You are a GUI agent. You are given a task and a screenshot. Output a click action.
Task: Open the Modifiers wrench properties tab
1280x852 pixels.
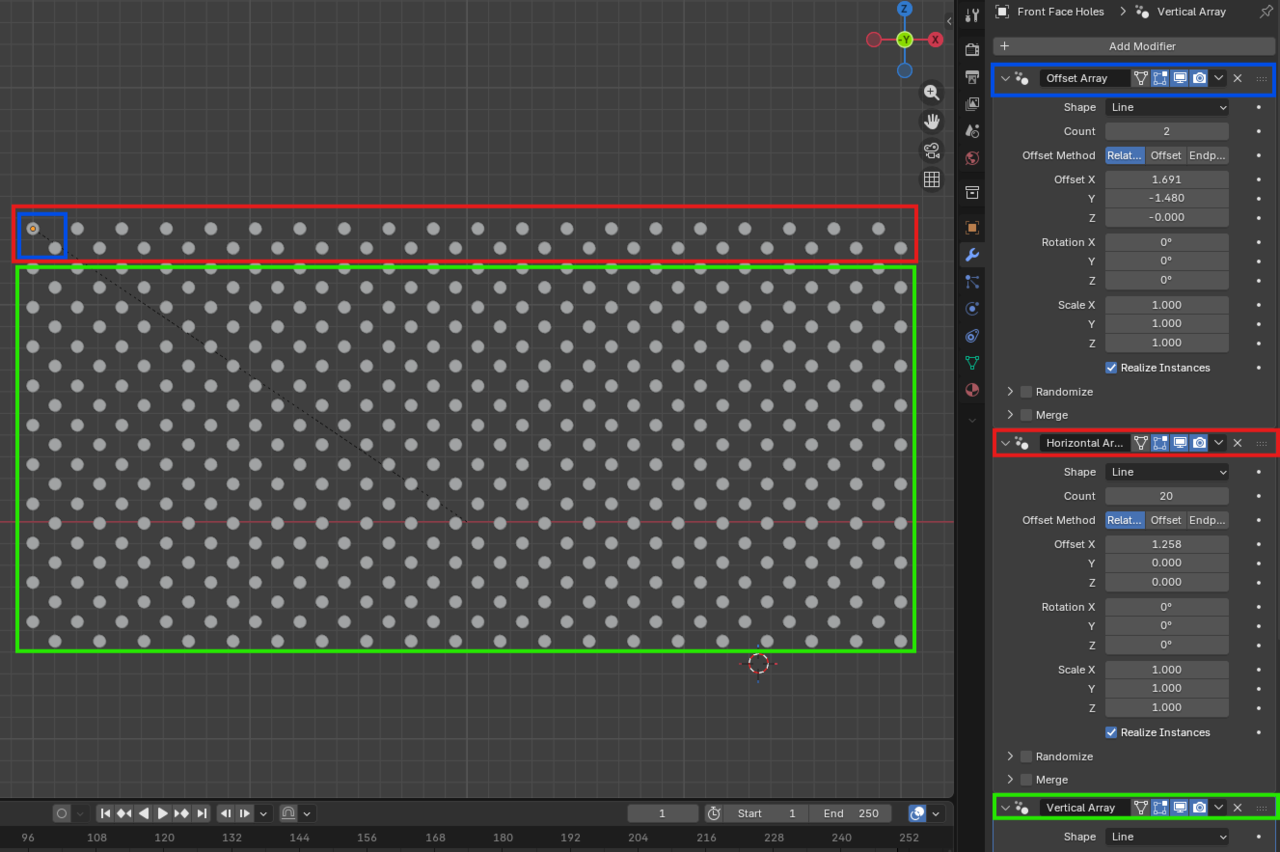click(x=971, y=255)
